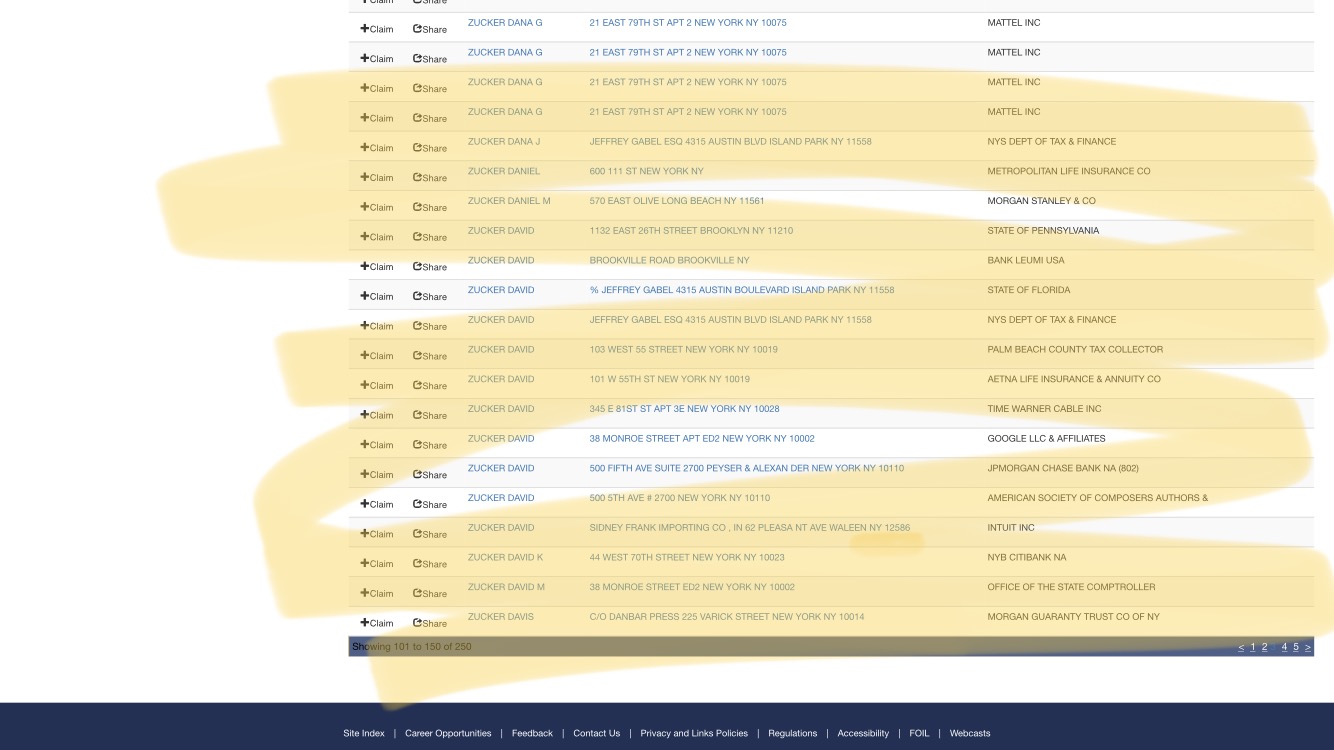Open Regulations footer link
This screenshot has width=1334, height=750.
click(x=792, y=733)
